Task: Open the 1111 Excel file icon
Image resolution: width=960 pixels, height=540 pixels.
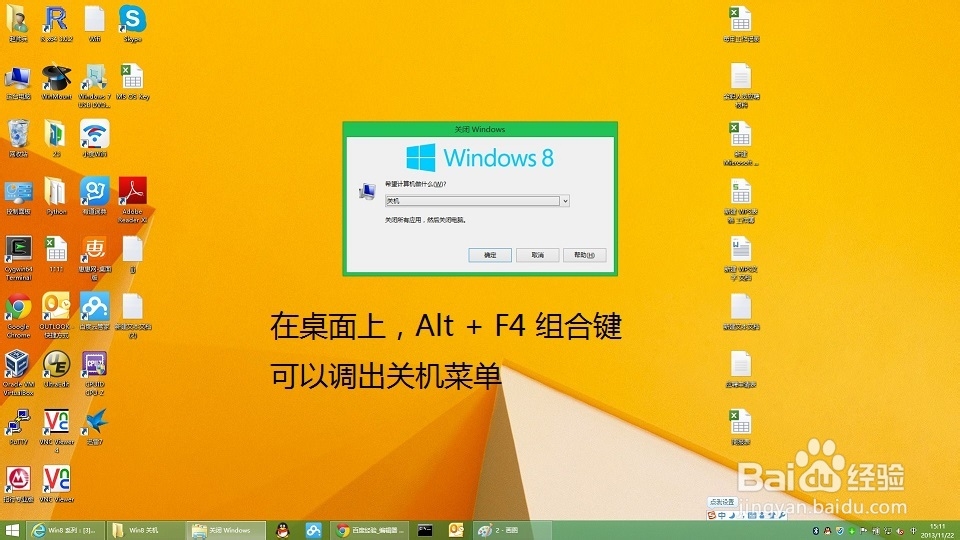Action: (x=56, y=253)
